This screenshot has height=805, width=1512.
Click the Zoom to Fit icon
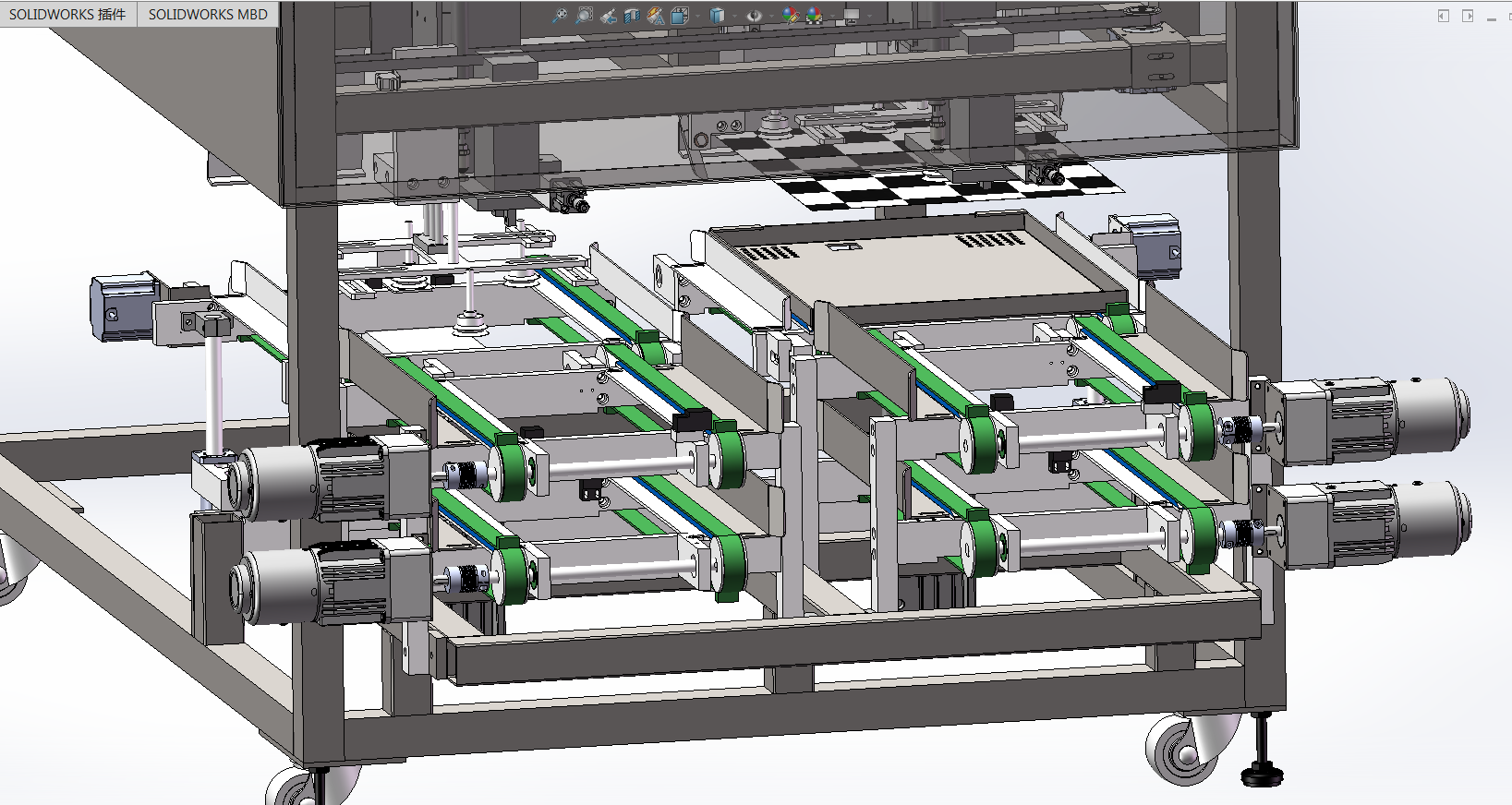pos(560,16)
